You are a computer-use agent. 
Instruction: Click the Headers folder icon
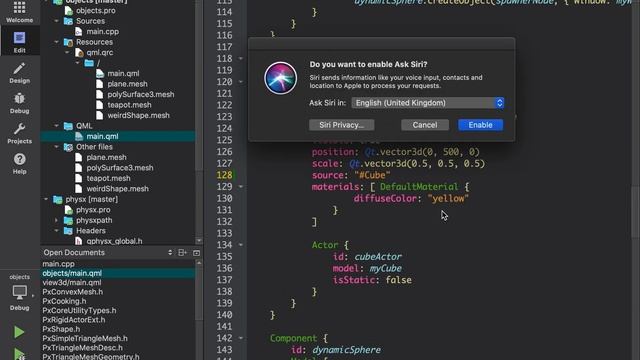[x=68, y=231]
